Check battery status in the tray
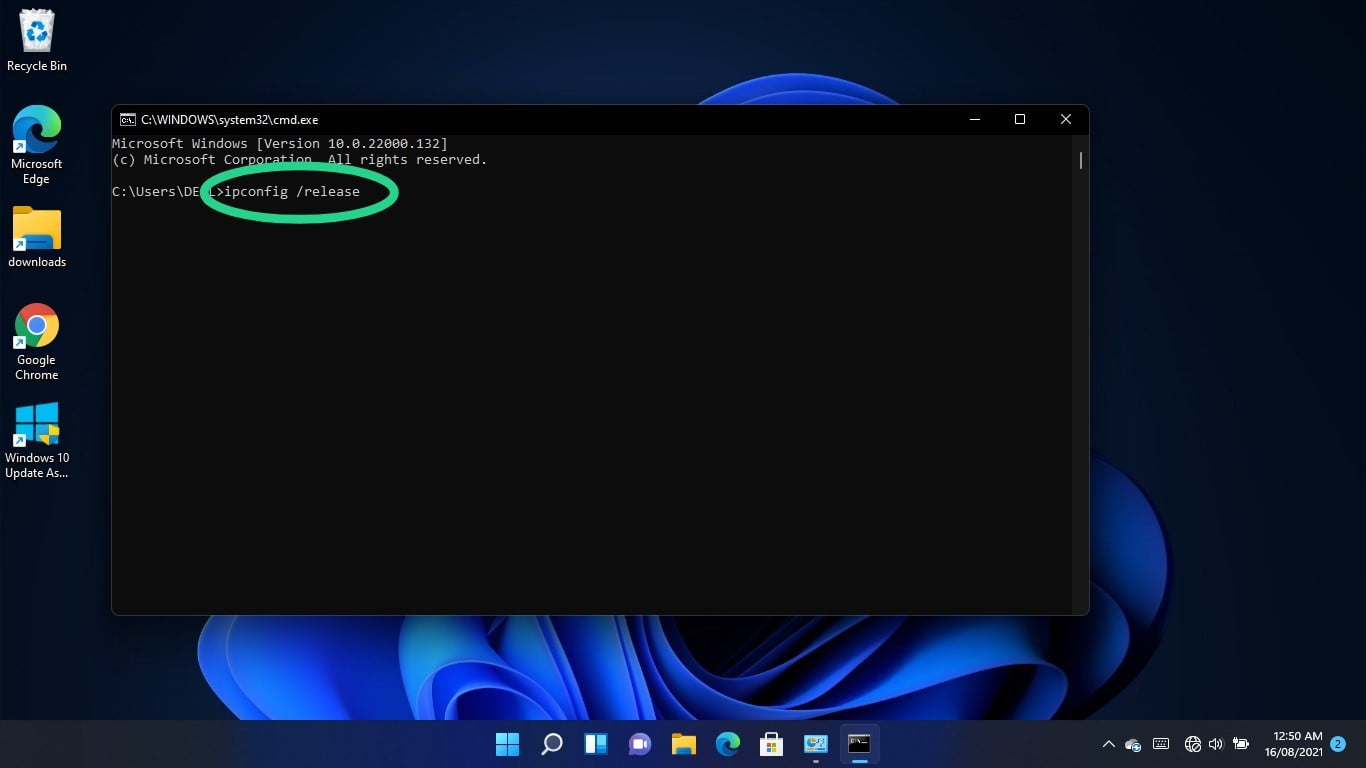The width and height of the screenshot is (1366, 768). [1240, 744]
